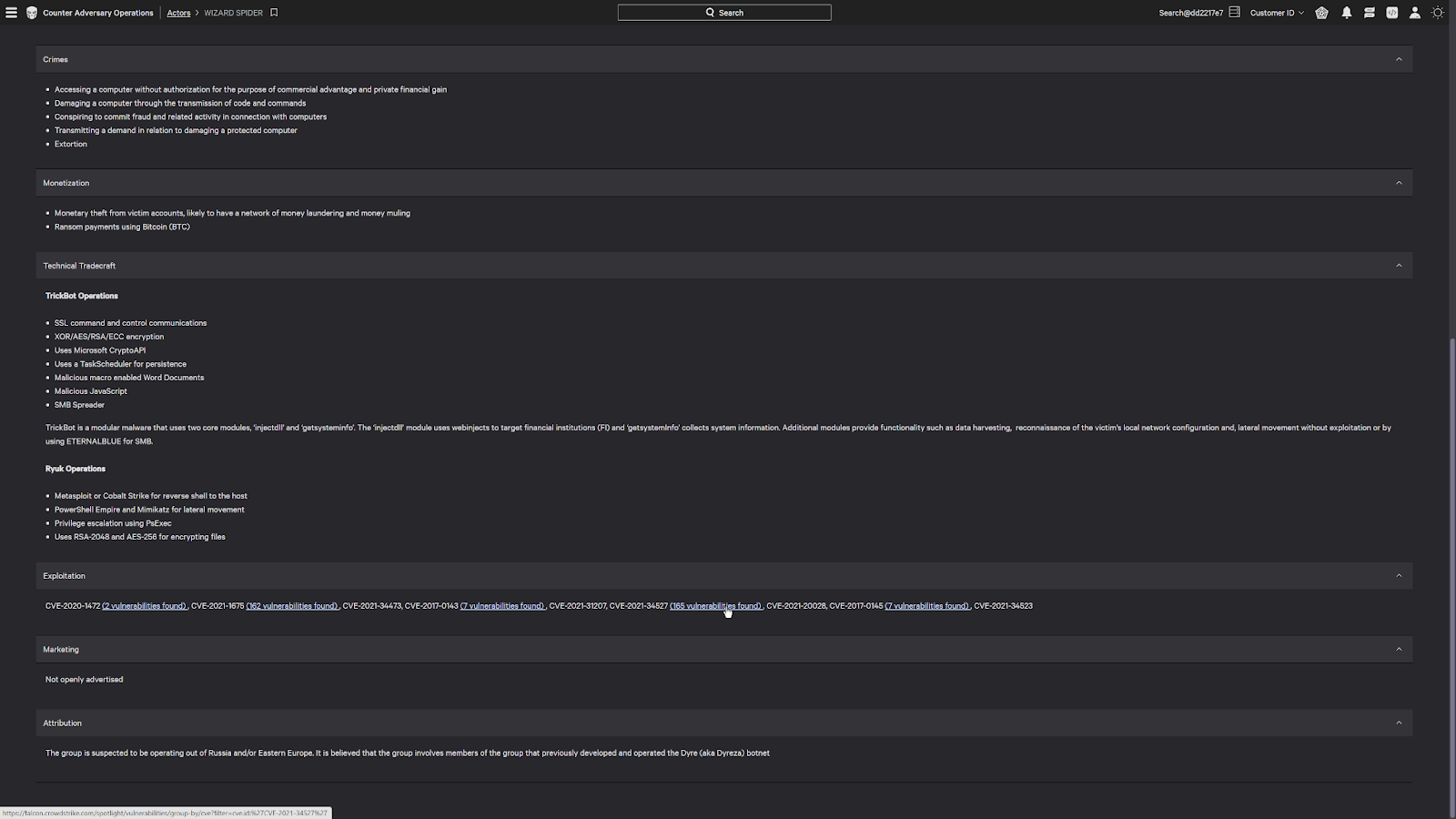Open the 165 vulnerabilities found link
The height and width of the screenshot is (819, 1456).
(715, 606)
